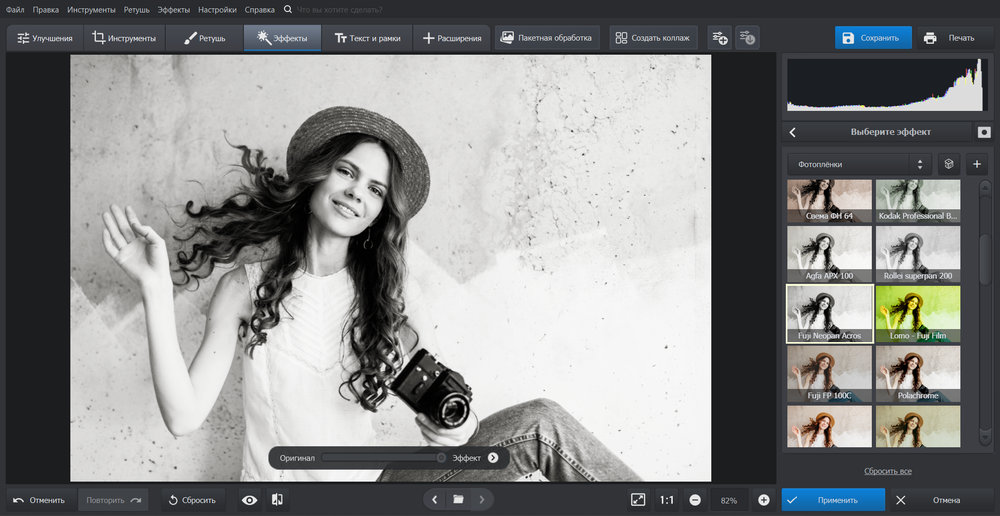
Task: Open Пакетная обработка
Action: coord(547,38)
